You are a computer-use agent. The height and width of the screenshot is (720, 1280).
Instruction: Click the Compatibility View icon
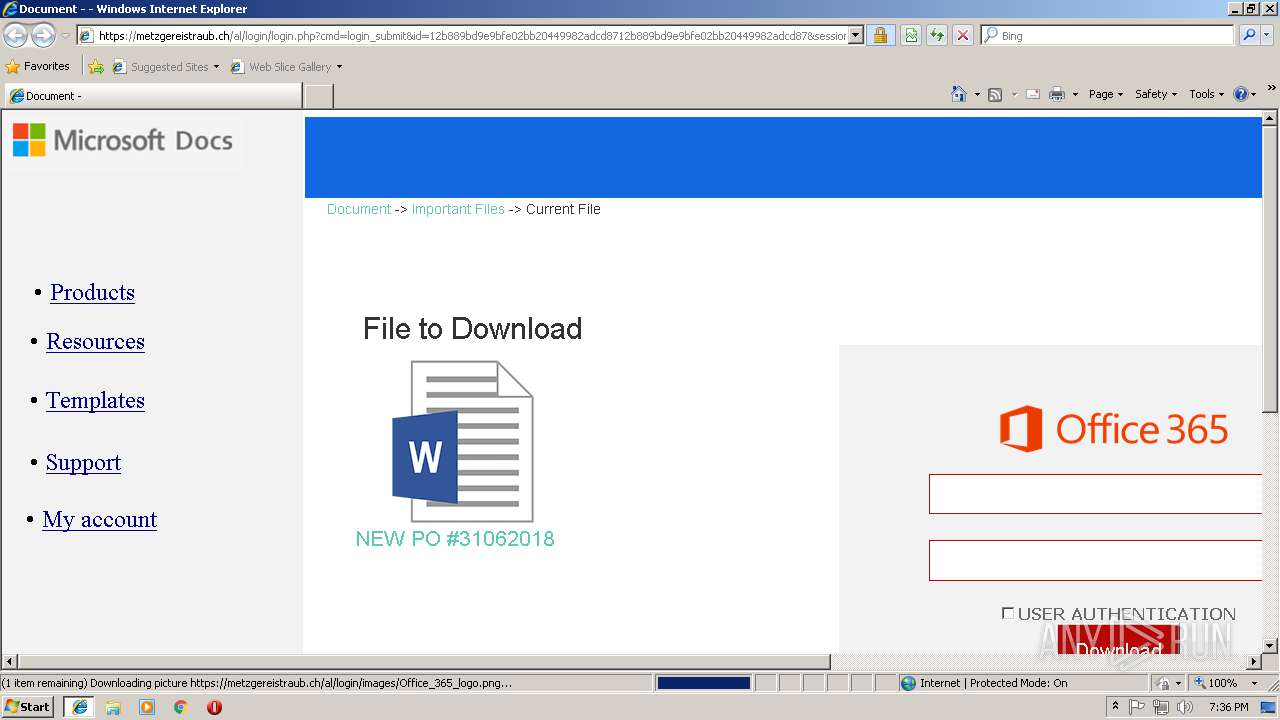tap(911, 35)
